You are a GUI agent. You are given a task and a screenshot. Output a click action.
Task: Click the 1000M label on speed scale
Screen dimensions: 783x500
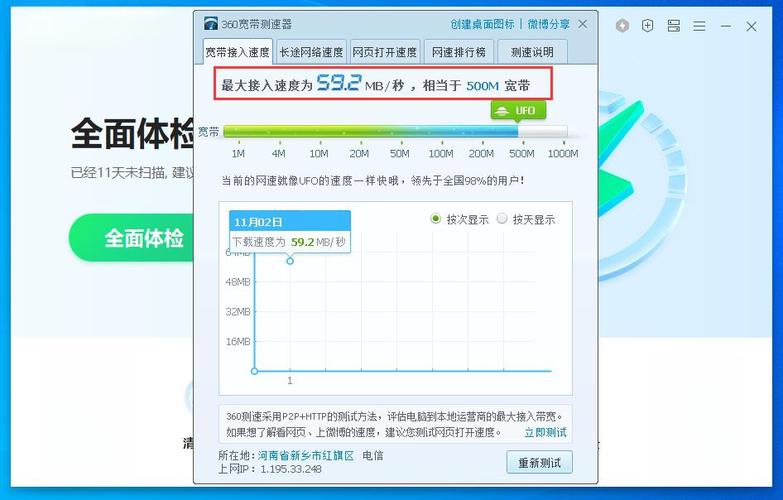click(563, 154)
